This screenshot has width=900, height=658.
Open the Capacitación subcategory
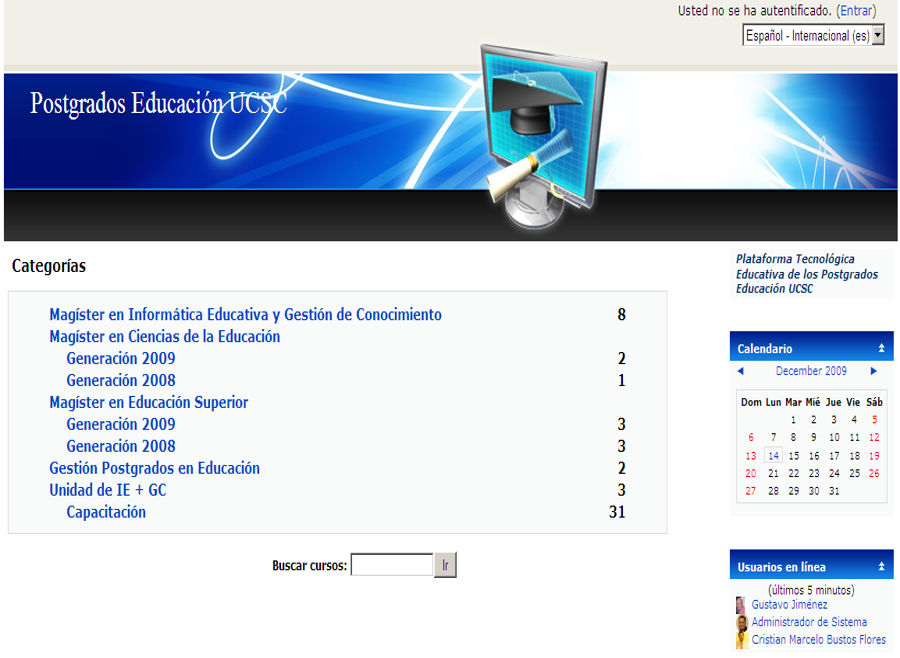(x=106, y=512)
